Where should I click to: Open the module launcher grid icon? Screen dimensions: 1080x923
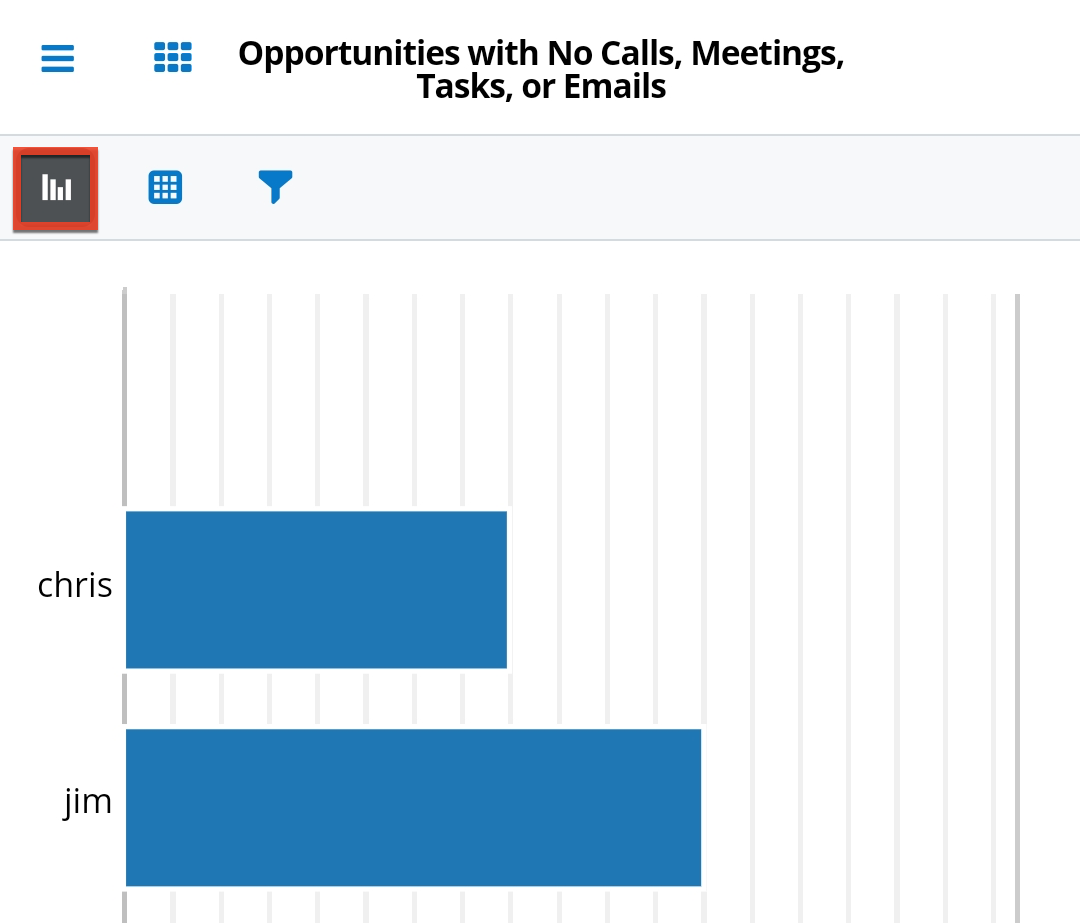click(172, 58)
